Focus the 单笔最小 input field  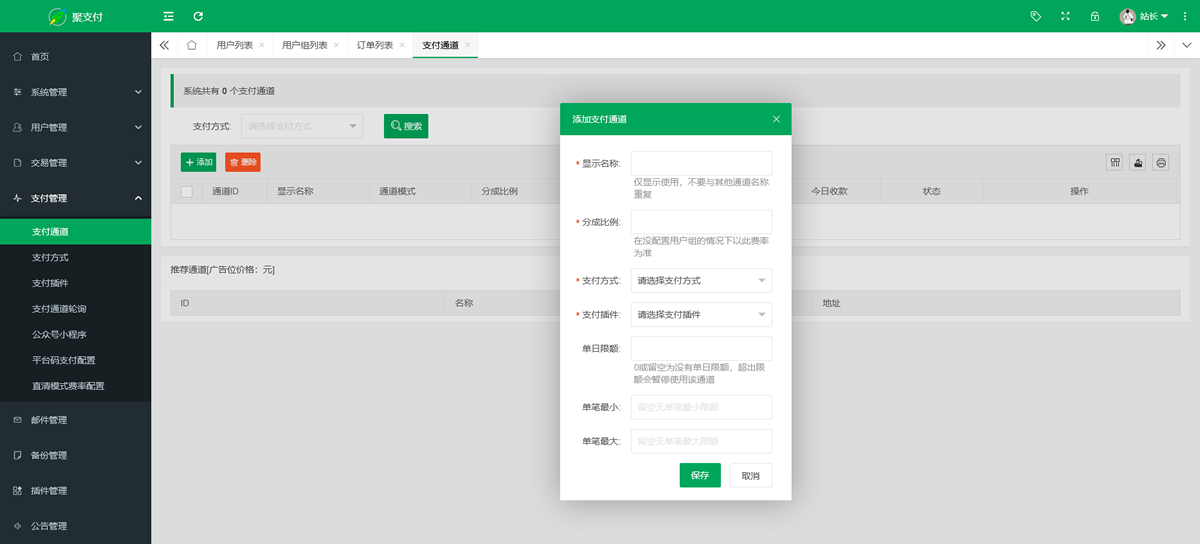(701, 407)
